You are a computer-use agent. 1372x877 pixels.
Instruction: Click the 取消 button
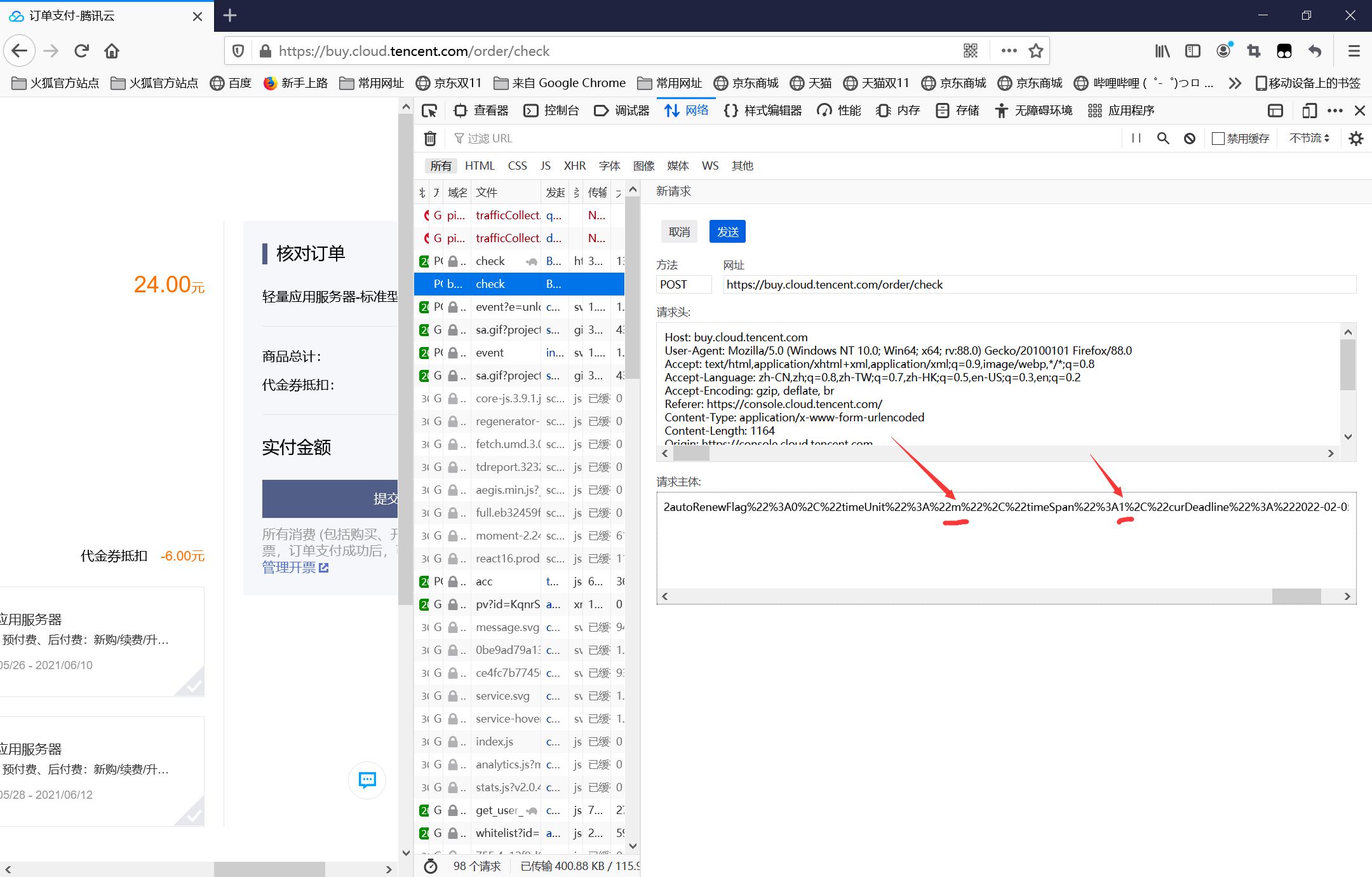point(679,232)
